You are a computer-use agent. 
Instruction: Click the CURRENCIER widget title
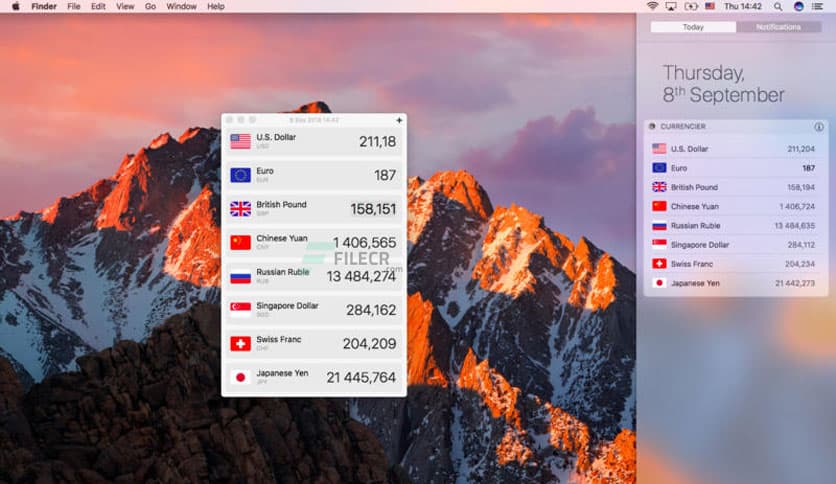click(683, 126)
